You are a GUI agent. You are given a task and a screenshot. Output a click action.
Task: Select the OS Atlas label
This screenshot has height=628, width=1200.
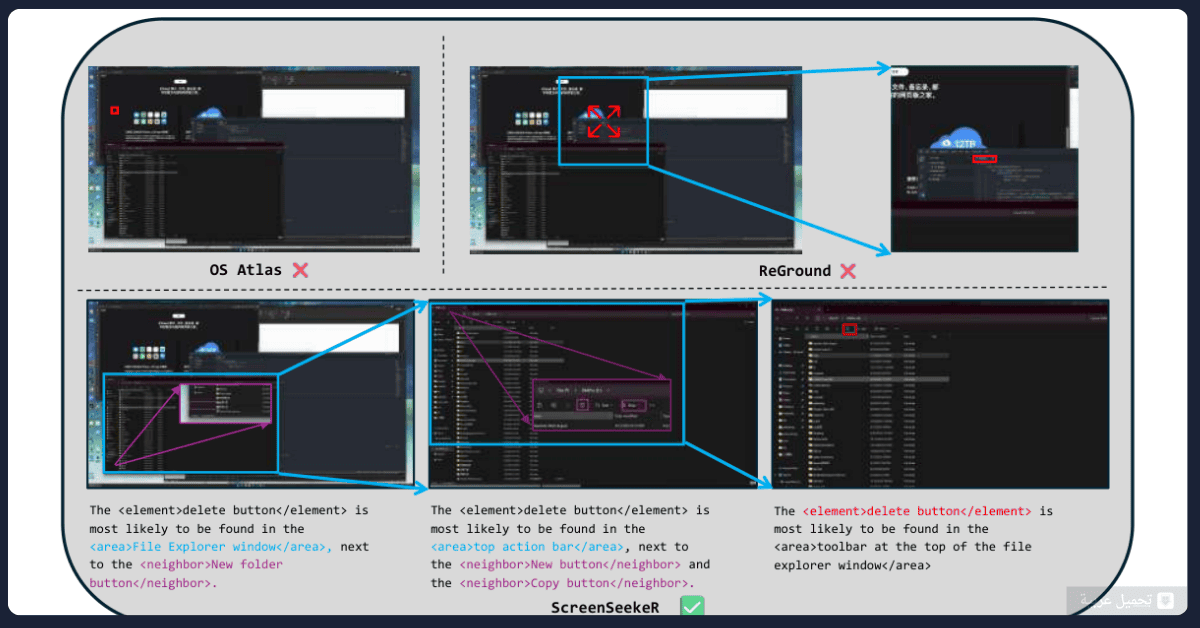[246, 269]
